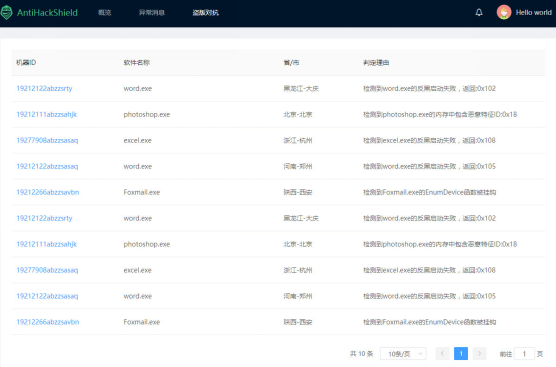Switch to the 异常消息 navigation tab
Screen dimensions: 556x367
click(x=152, y=13)
